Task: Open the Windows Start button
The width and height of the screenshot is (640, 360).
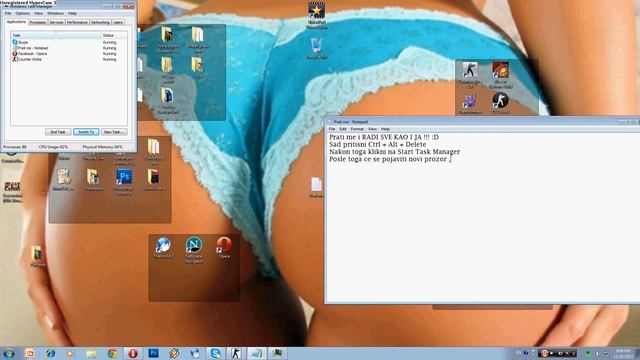Action: coord(8,353)
